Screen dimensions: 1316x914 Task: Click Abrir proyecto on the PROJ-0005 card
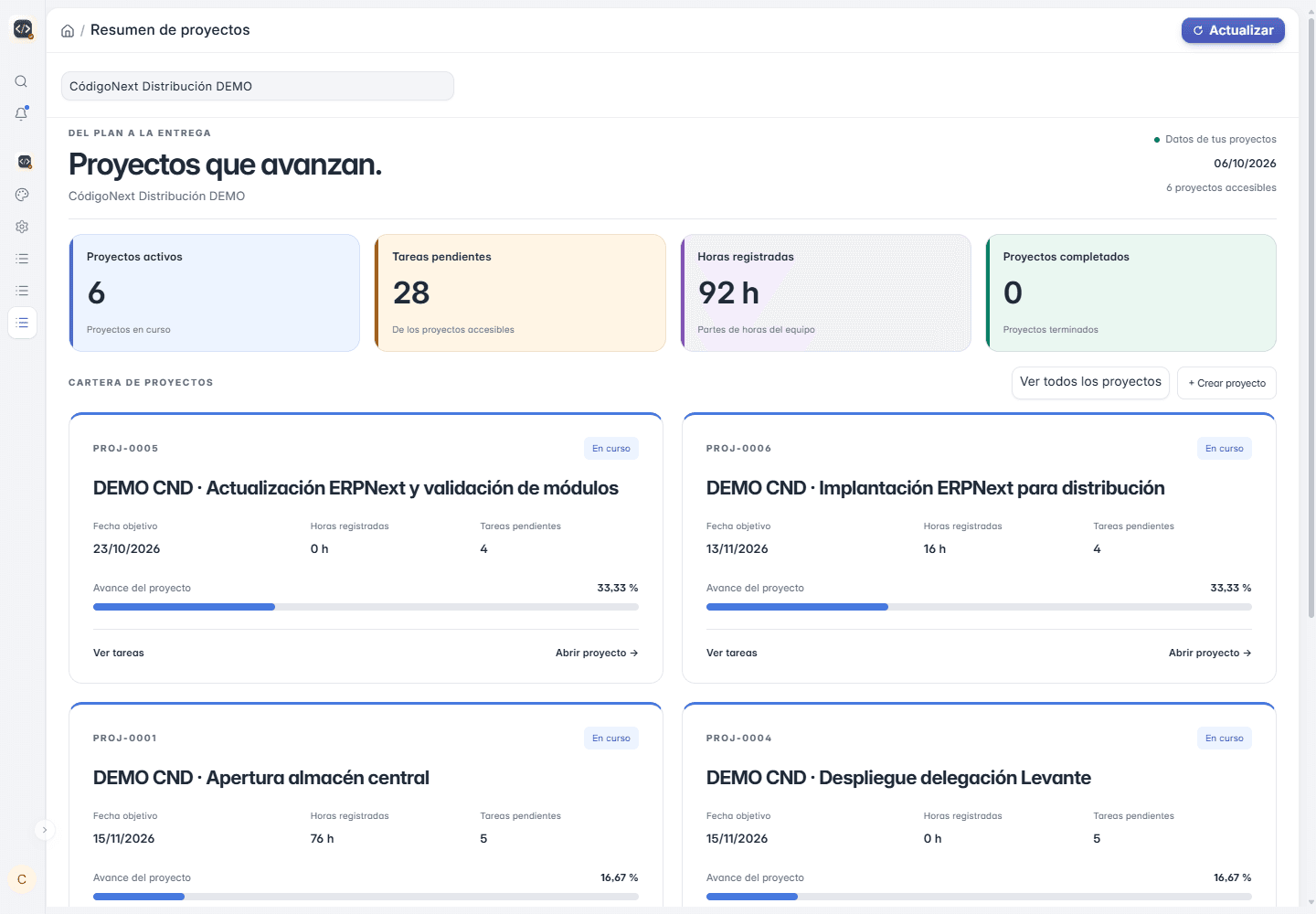click(x=597, y=653)
